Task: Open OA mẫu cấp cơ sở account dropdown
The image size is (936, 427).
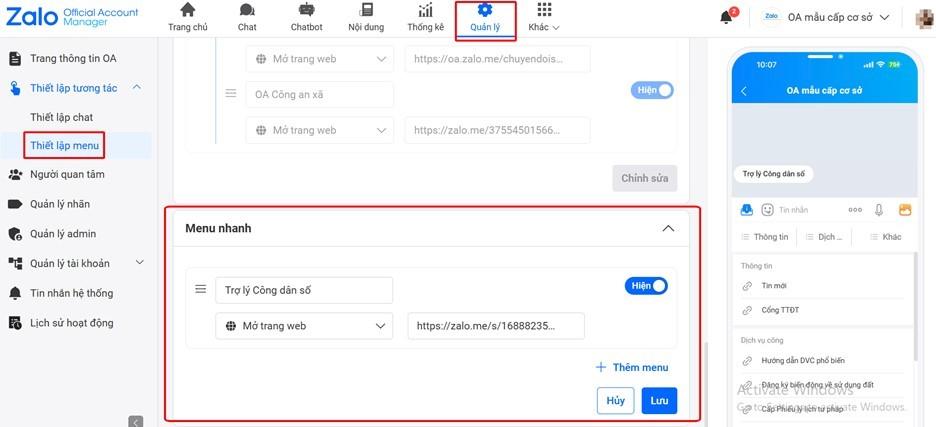Action: tap(826, 17)
